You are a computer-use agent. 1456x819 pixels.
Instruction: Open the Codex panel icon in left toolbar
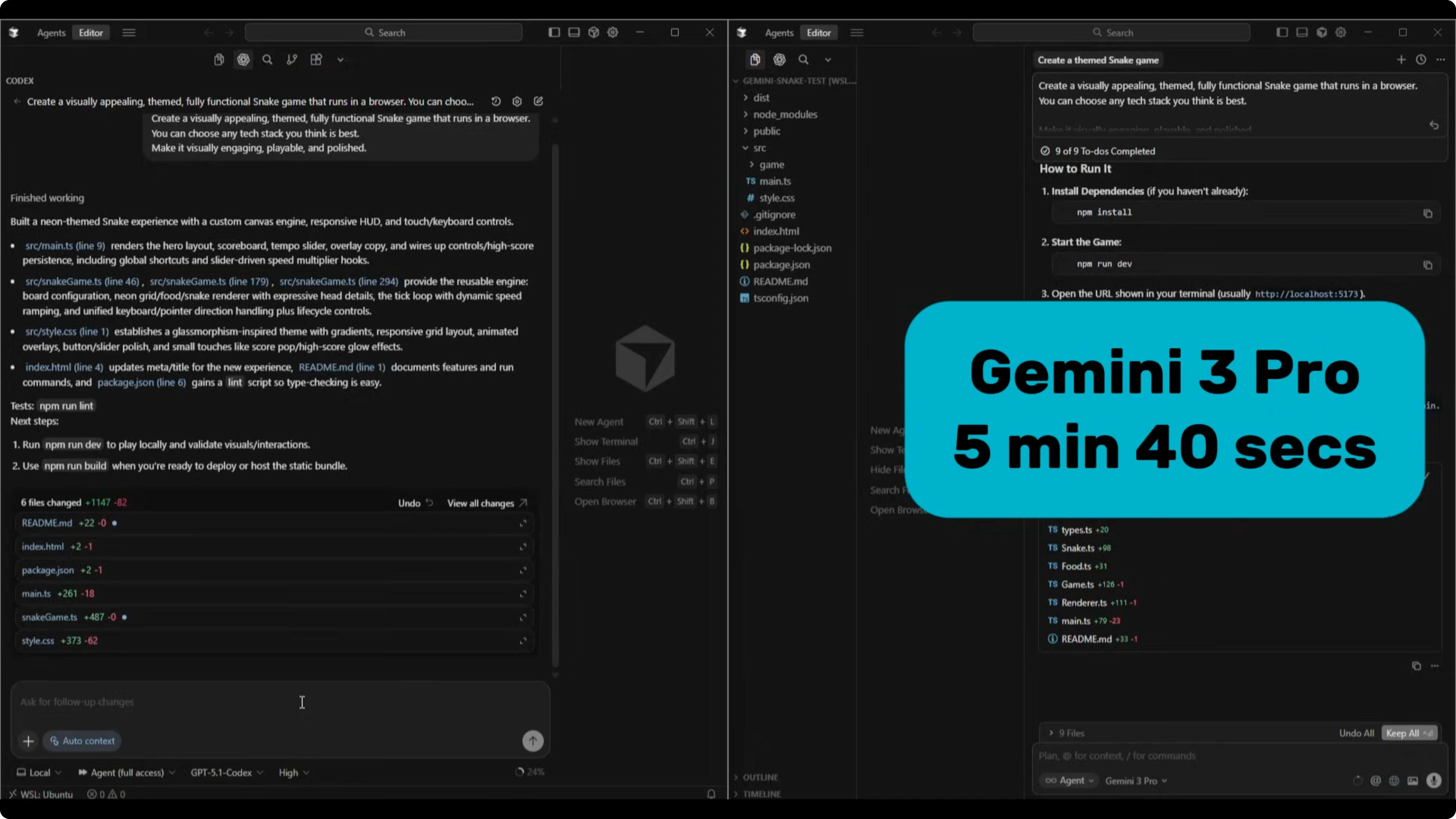pos(243,59)
